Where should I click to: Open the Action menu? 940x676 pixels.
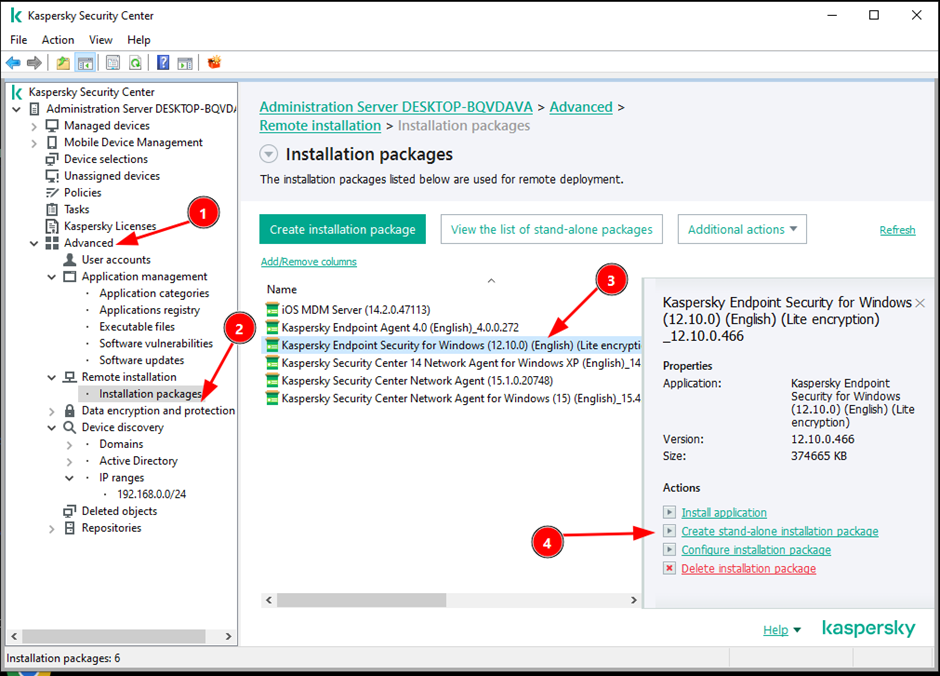click(x=58, y=40)
